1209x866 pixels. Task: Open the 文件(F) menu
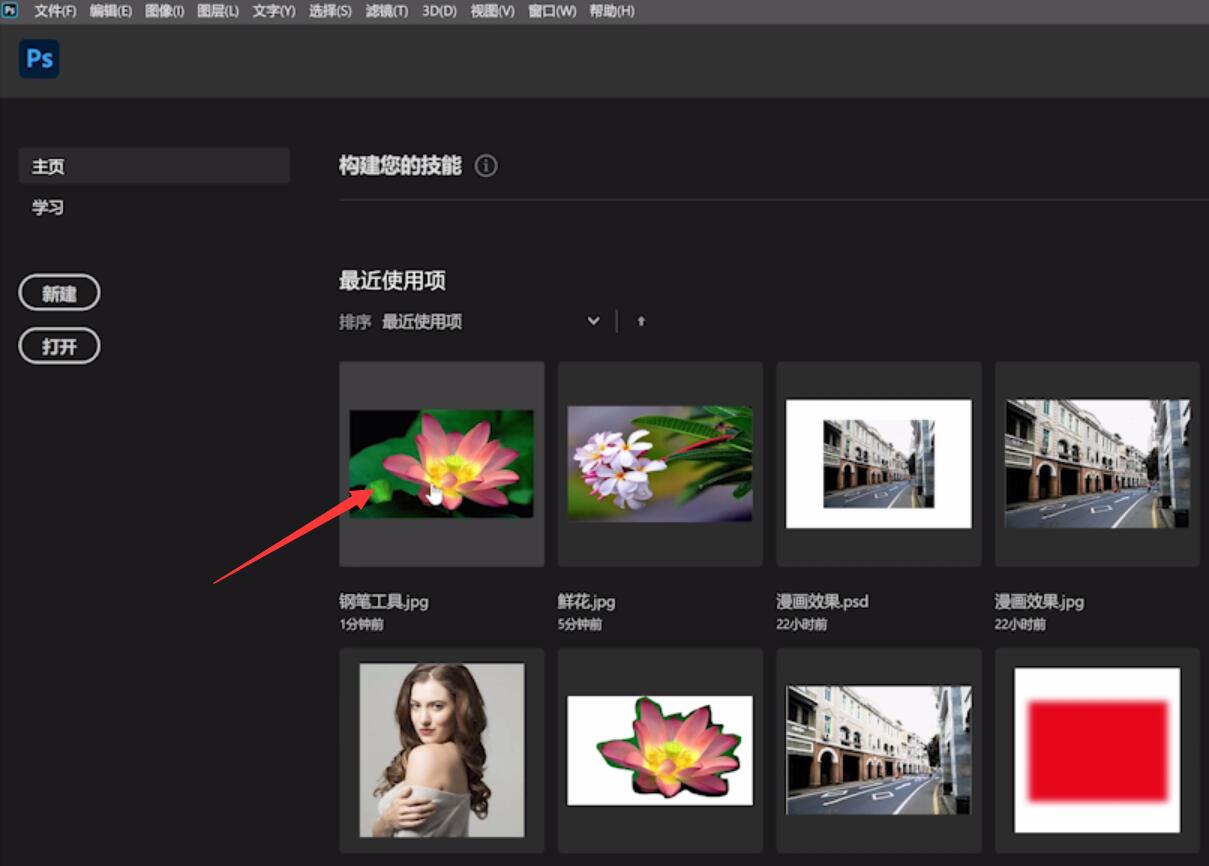tap(55, 11)
